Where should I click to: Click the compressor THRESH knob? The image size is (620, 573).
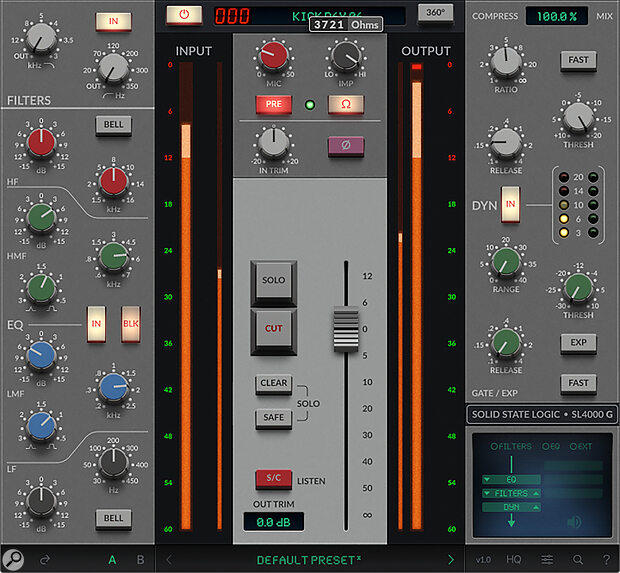(x=578, y=118)
